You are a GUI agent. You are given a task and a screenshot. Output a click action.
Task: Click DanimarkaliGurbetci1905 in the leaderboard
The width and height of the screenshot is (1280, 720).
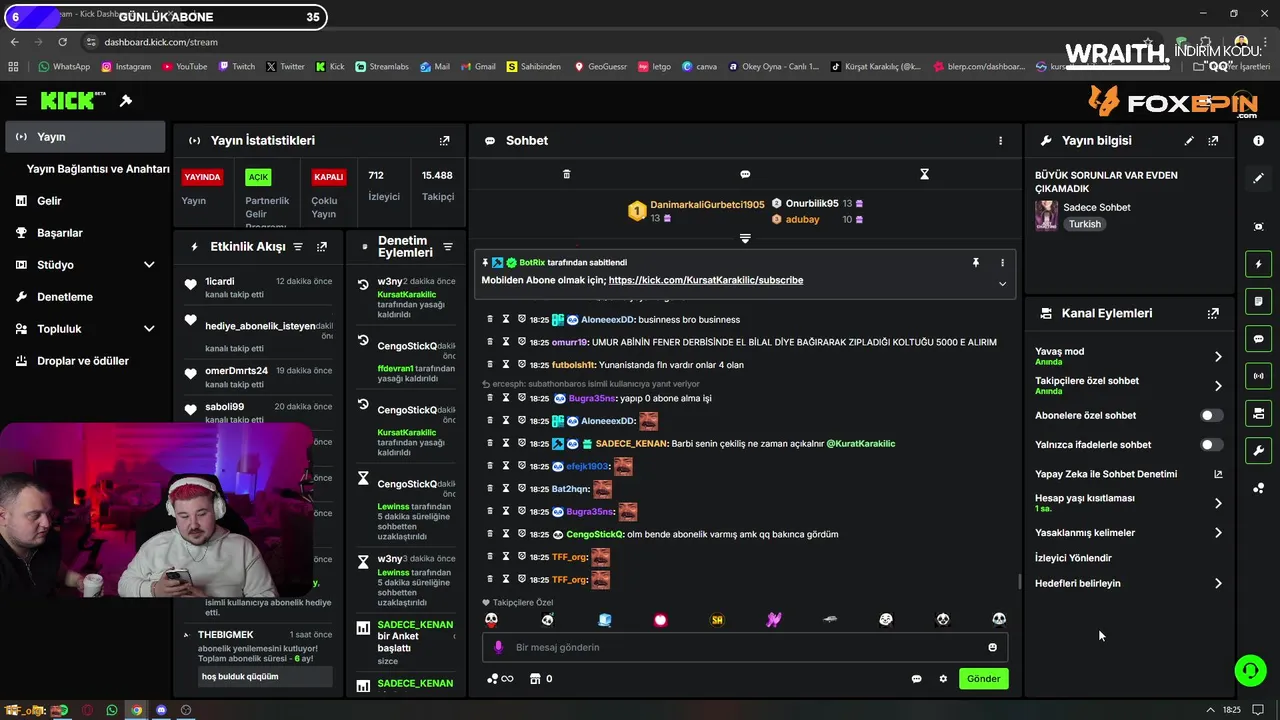coord(707,204)
